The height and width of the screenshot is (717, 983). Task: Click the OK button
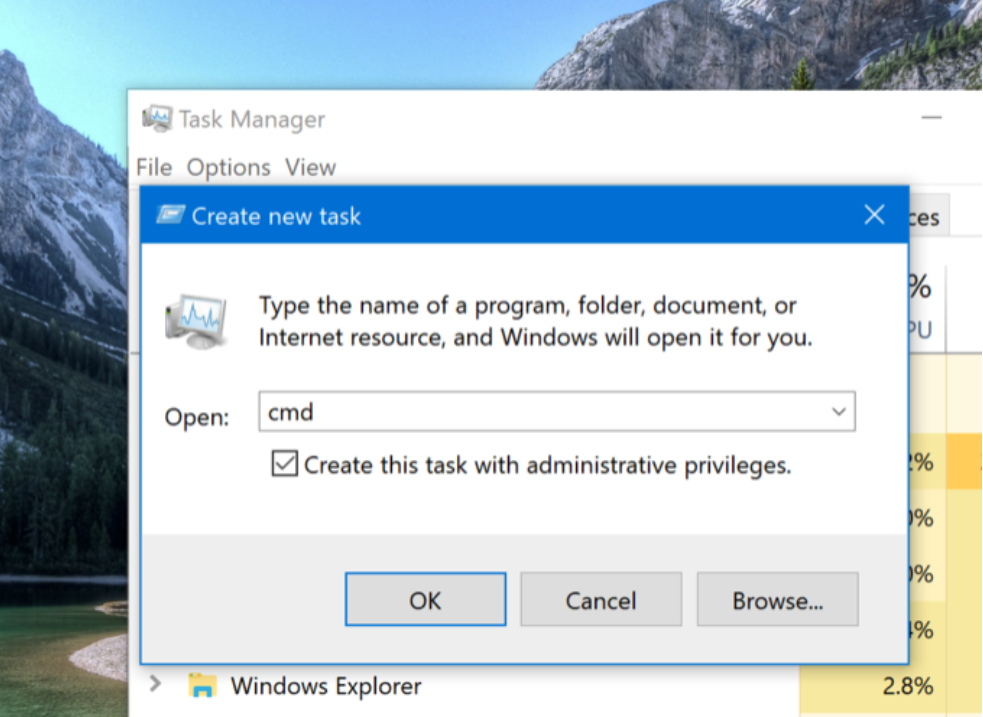(x=425, y=599)
